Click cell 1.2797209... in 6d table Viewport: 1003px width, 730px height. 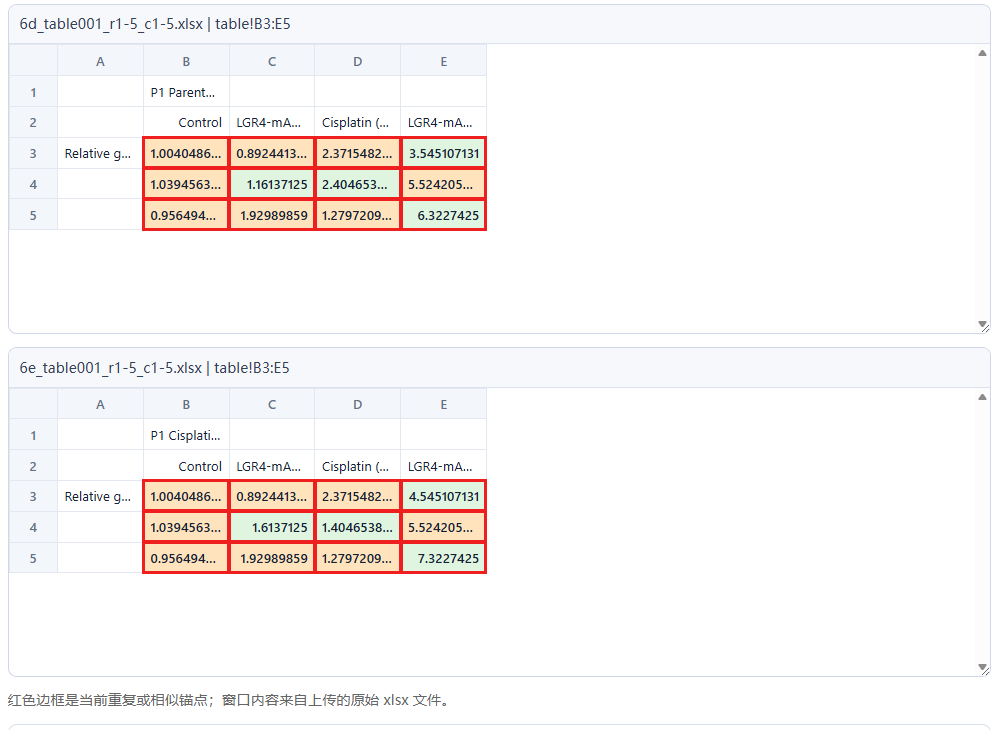(x=358, y=215)
